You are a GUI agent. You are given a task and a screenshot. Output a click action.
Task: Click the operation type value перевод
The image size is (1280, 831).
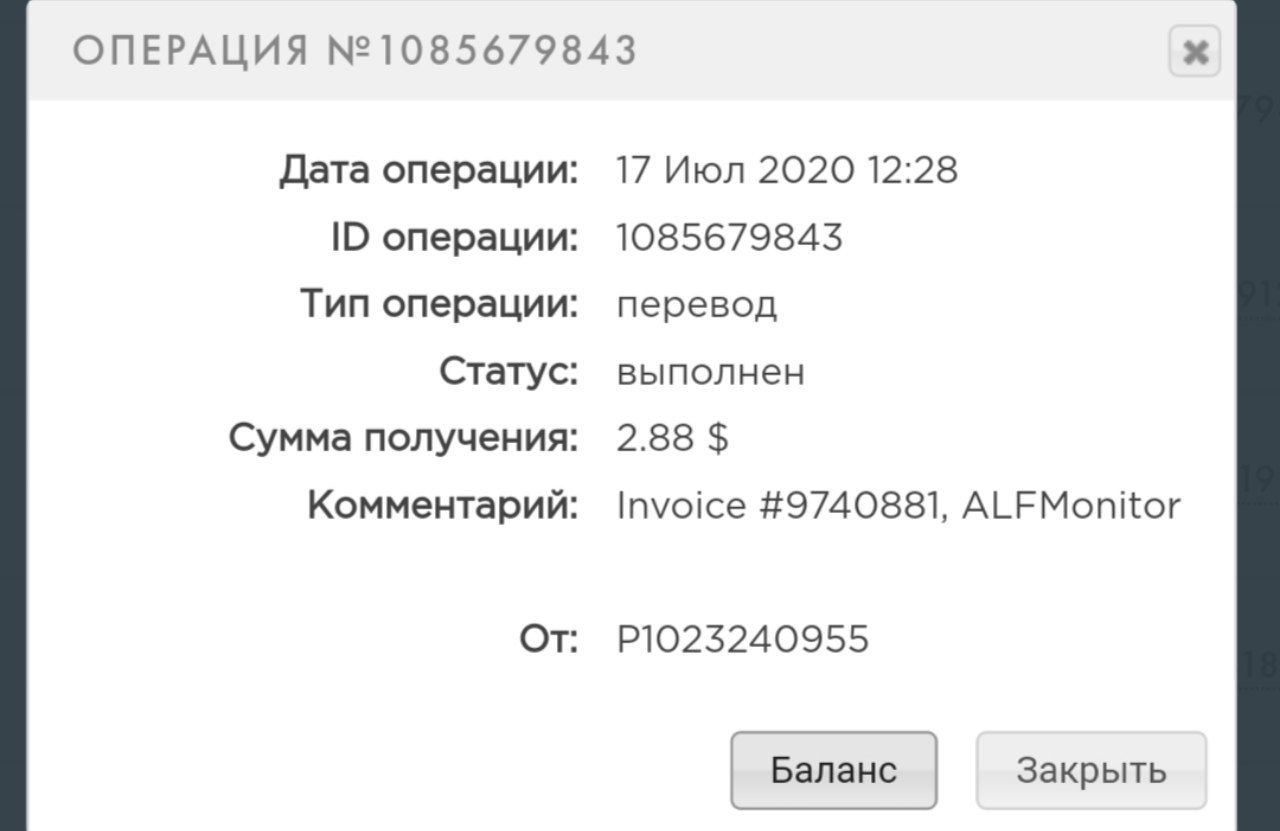[x=697, y=304]
